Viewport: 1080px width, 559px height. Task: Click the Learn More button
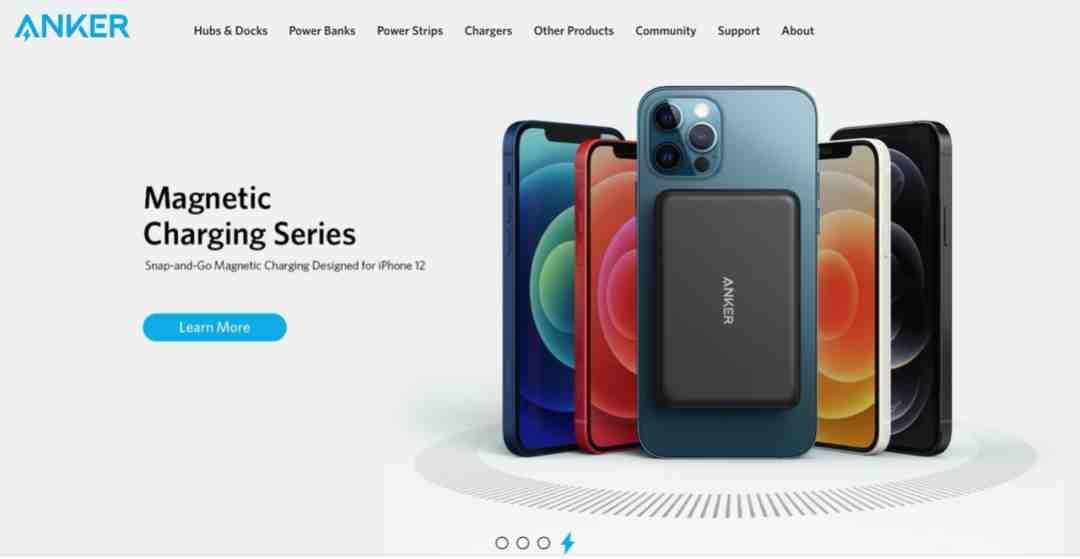[x=214, y=327]
